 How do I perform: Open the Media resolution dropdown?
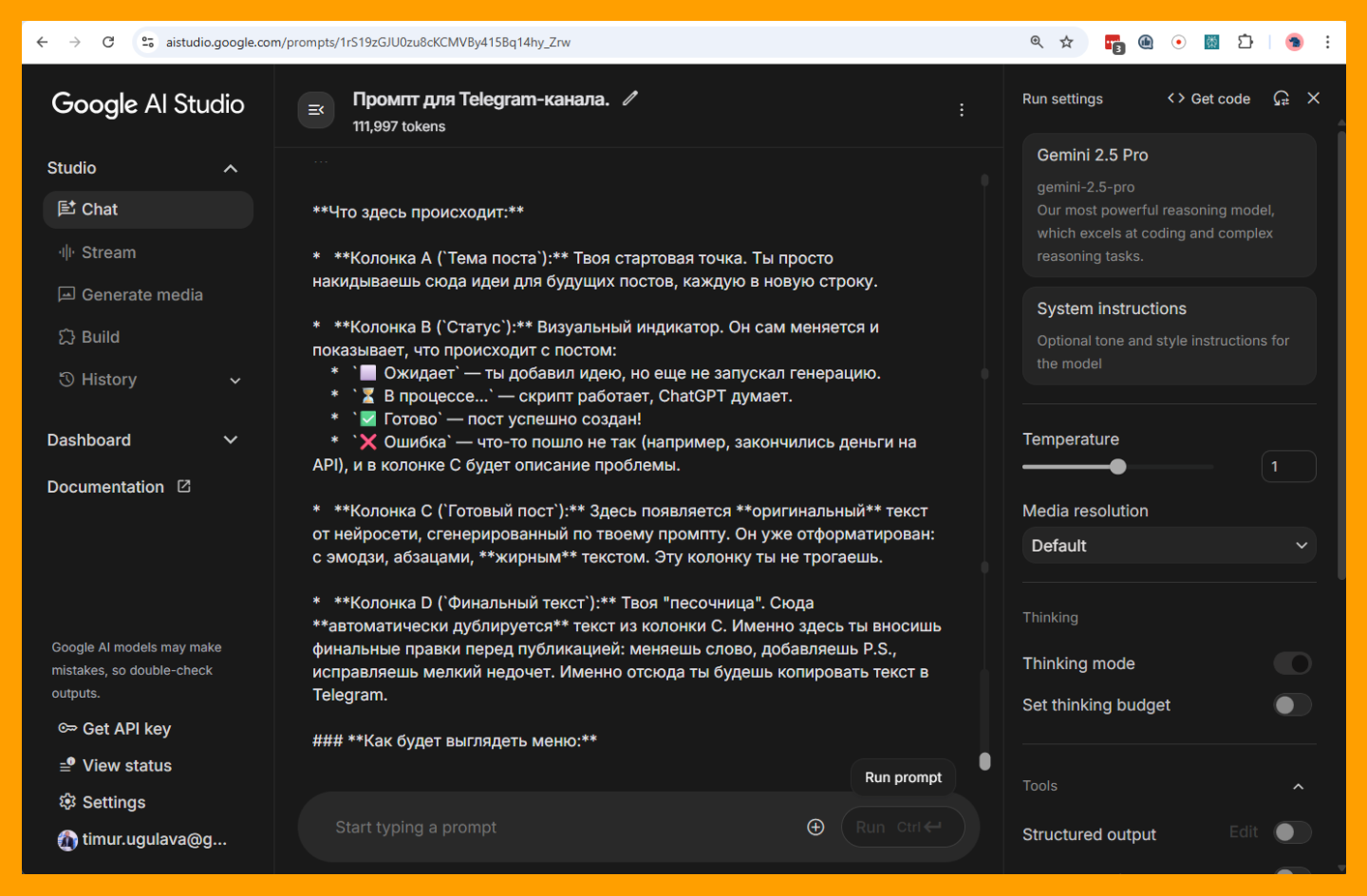[x=1169, y=546]
